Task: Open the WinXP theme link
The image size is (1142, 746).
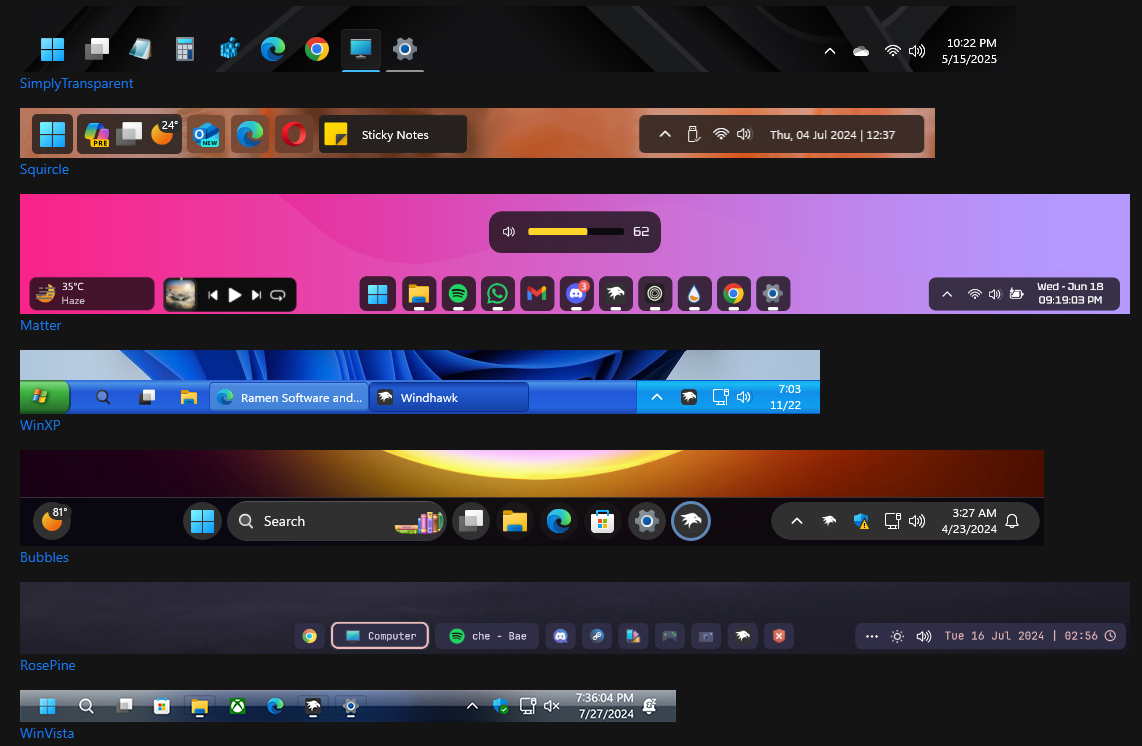Action: [40, 425]
